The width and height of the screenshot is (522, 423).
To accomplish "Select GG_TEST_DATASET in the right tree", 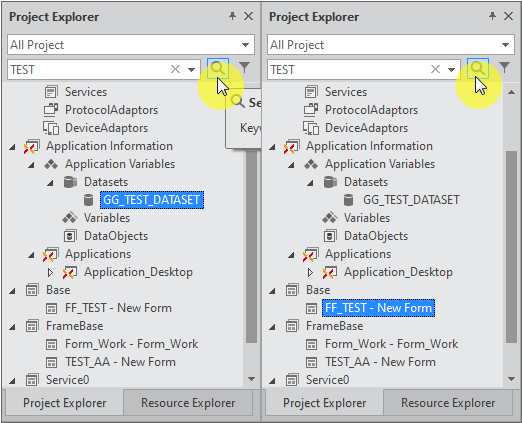I will [x=411, y=200].
